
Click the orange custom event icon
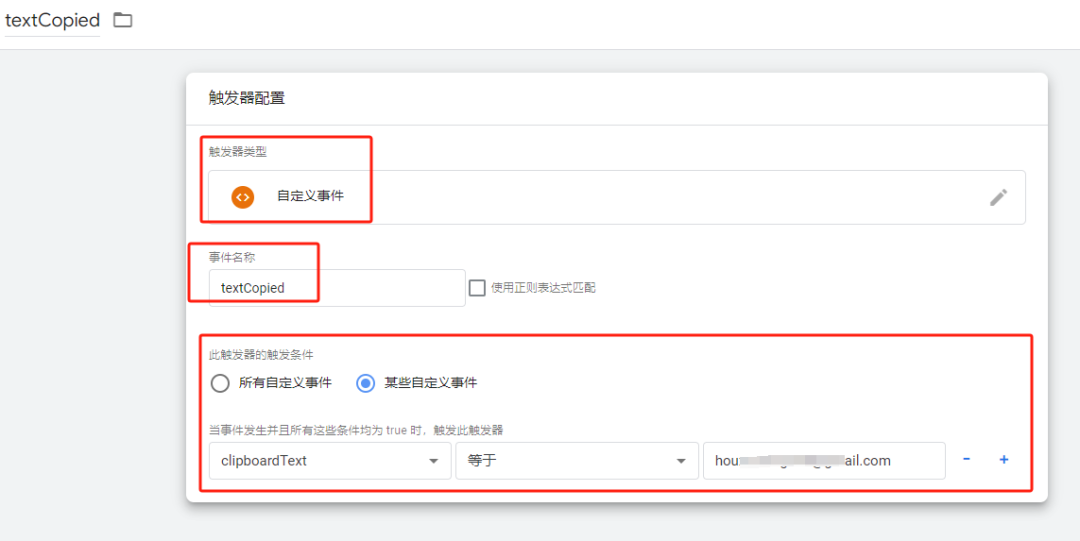[x=242, y=196]
